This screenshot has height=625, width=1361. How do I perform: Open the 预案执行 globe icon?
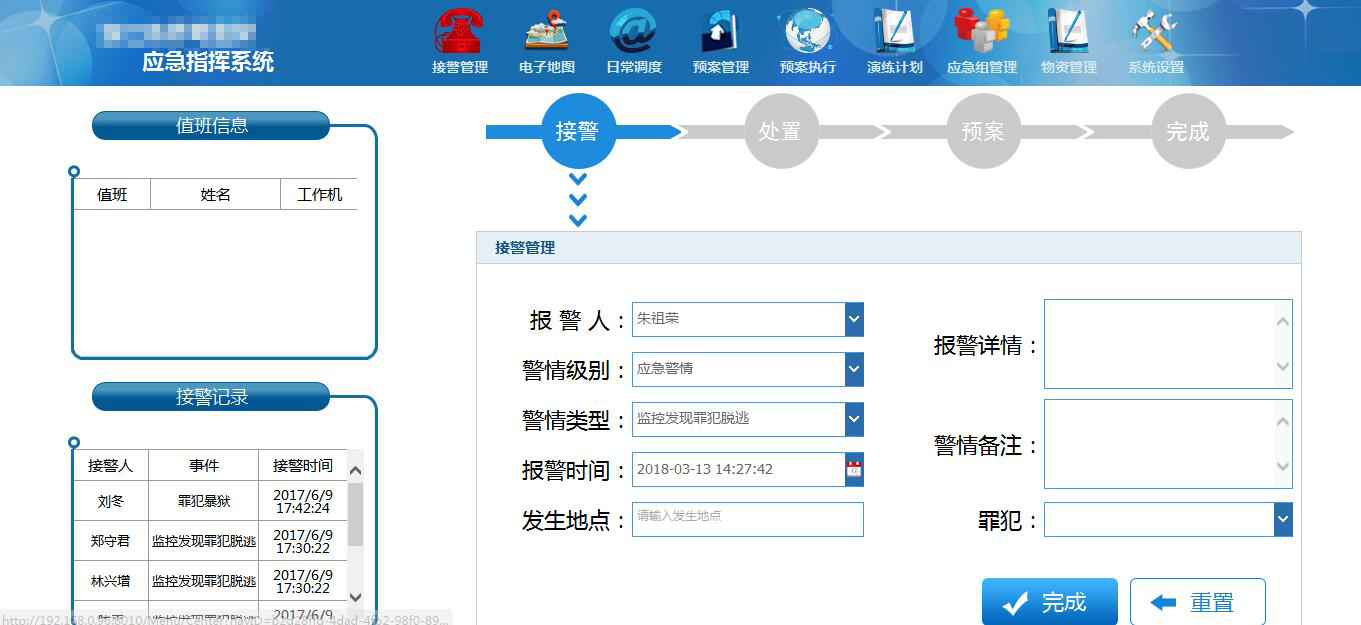pyautogui.click(x=807, y=32)
